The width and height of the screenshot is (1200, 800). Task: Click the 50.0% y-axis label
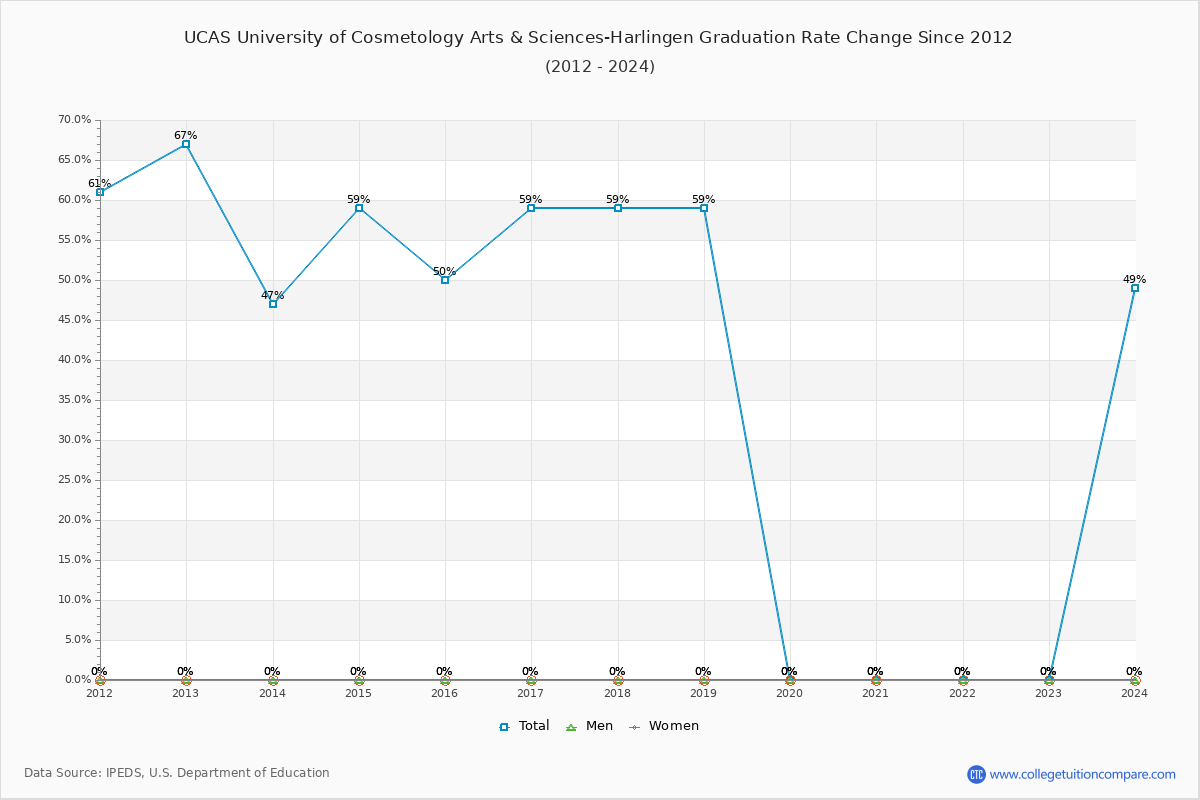[x=74, y=280]
